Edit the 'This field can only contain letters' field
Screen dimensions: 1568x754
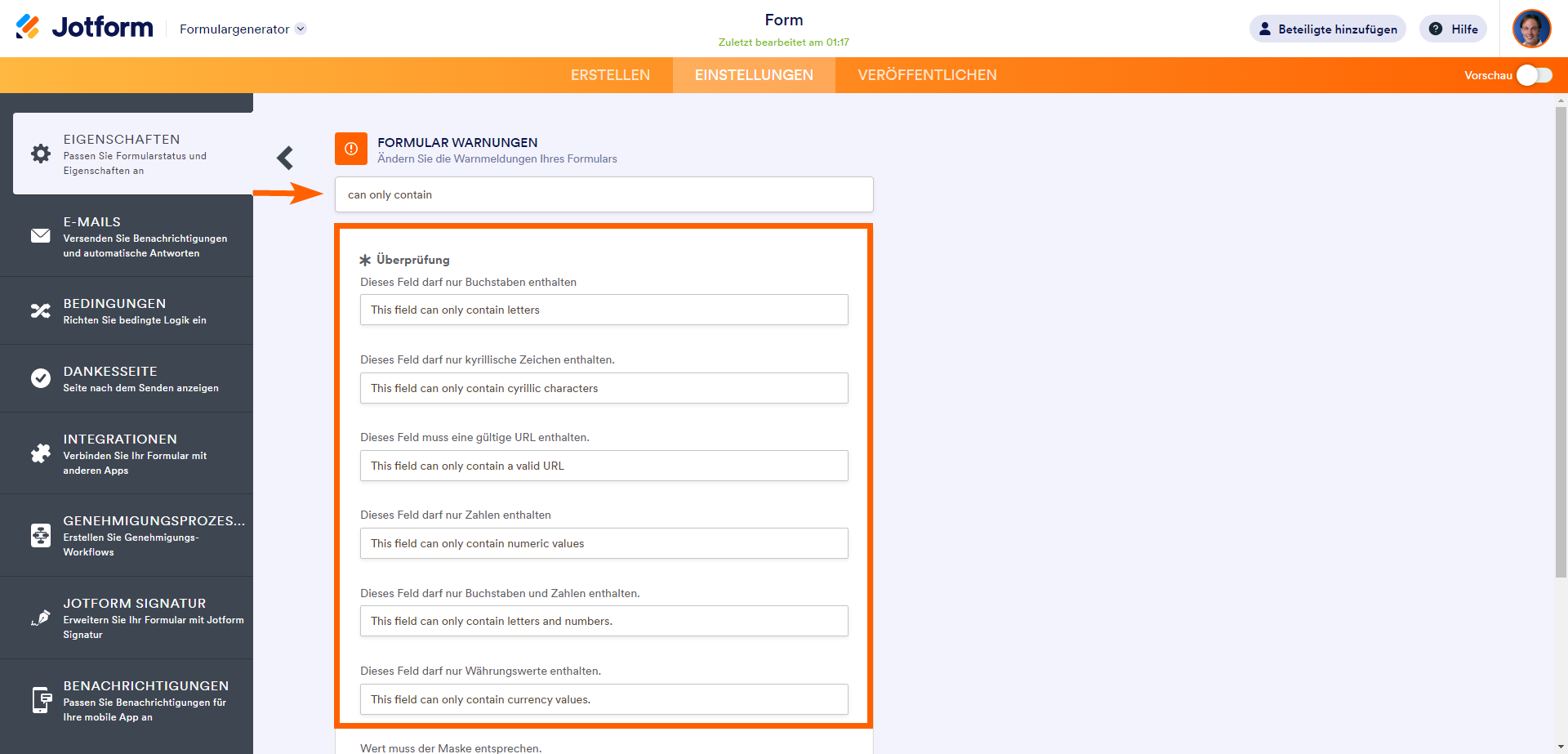pyautogui.click(x=604, y=310)
